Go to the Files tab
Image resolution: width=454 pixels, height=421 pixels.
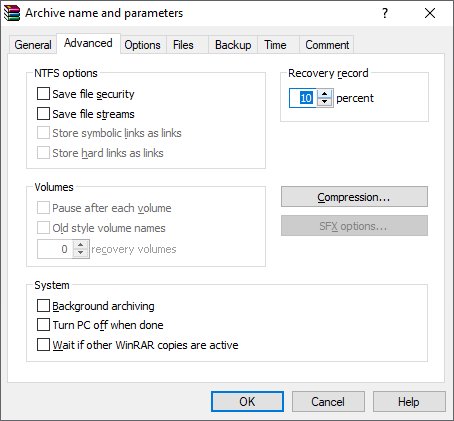(183, 45)
